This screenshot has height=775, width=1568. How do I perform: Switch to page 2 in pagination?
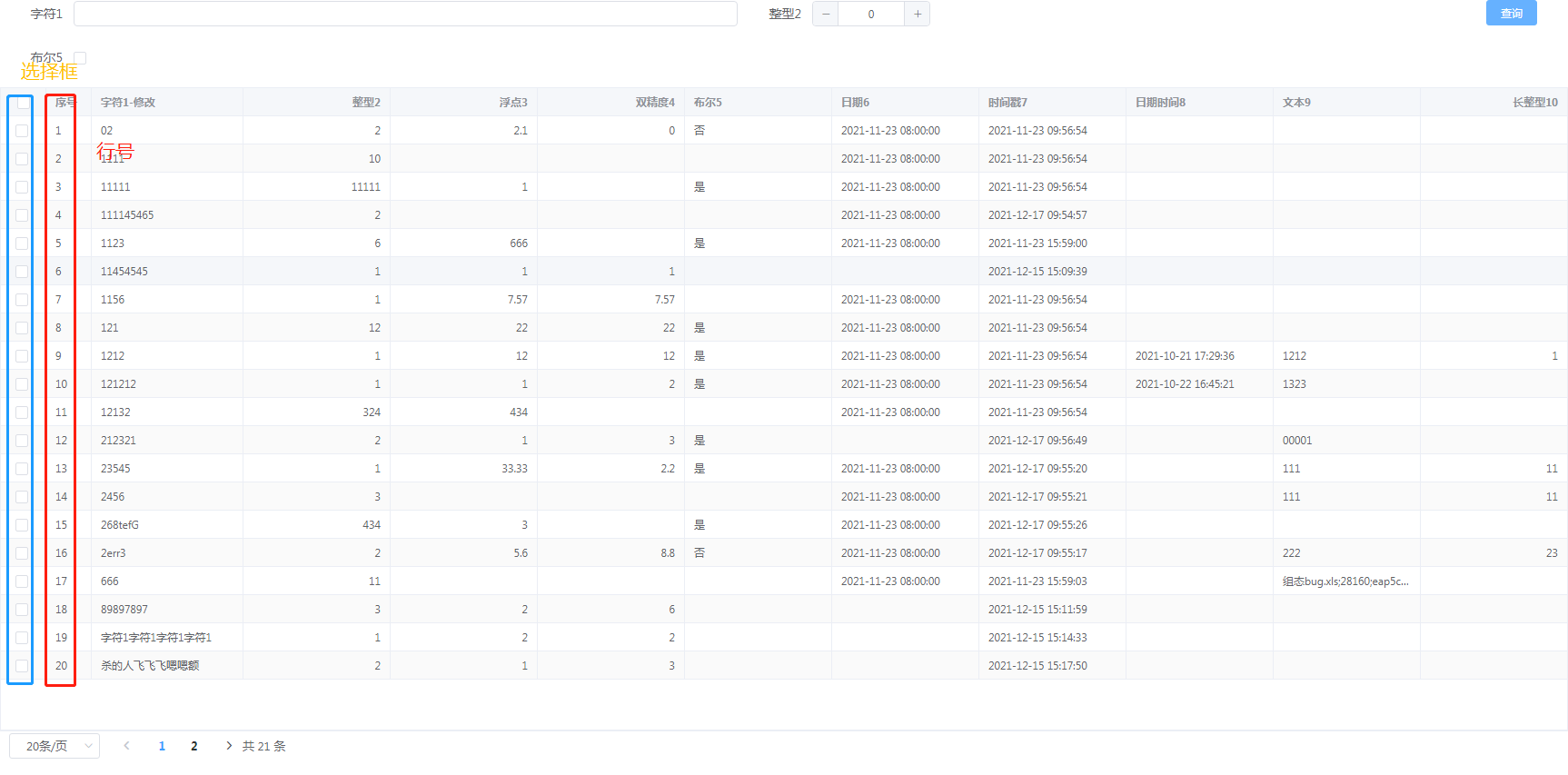(x=194, y=746)
